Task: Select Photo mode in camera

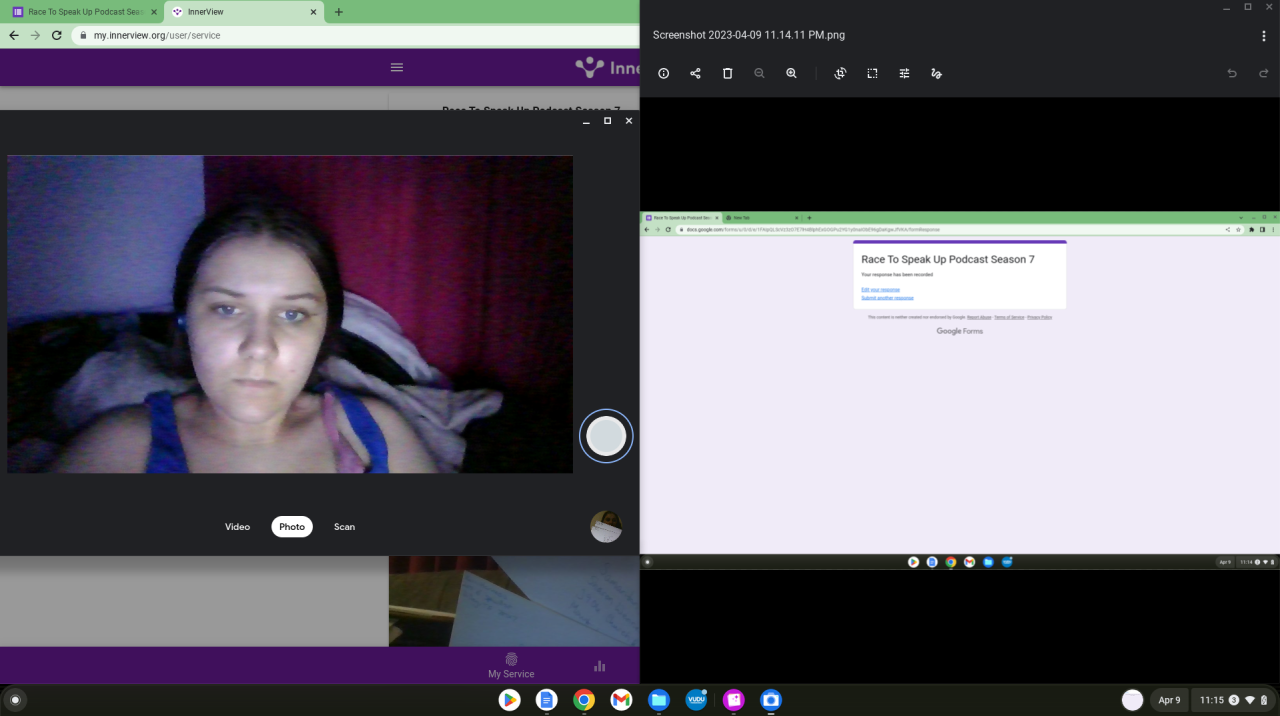Action: tap(292, 527)
